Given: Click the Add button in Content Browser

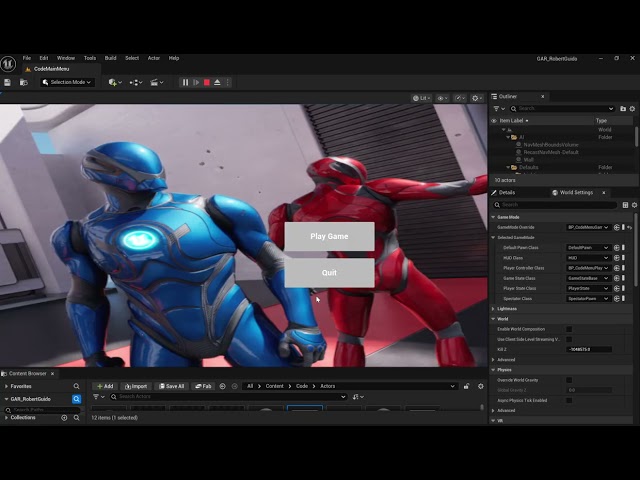Looking at the screenshot, I should coord(105,386).
